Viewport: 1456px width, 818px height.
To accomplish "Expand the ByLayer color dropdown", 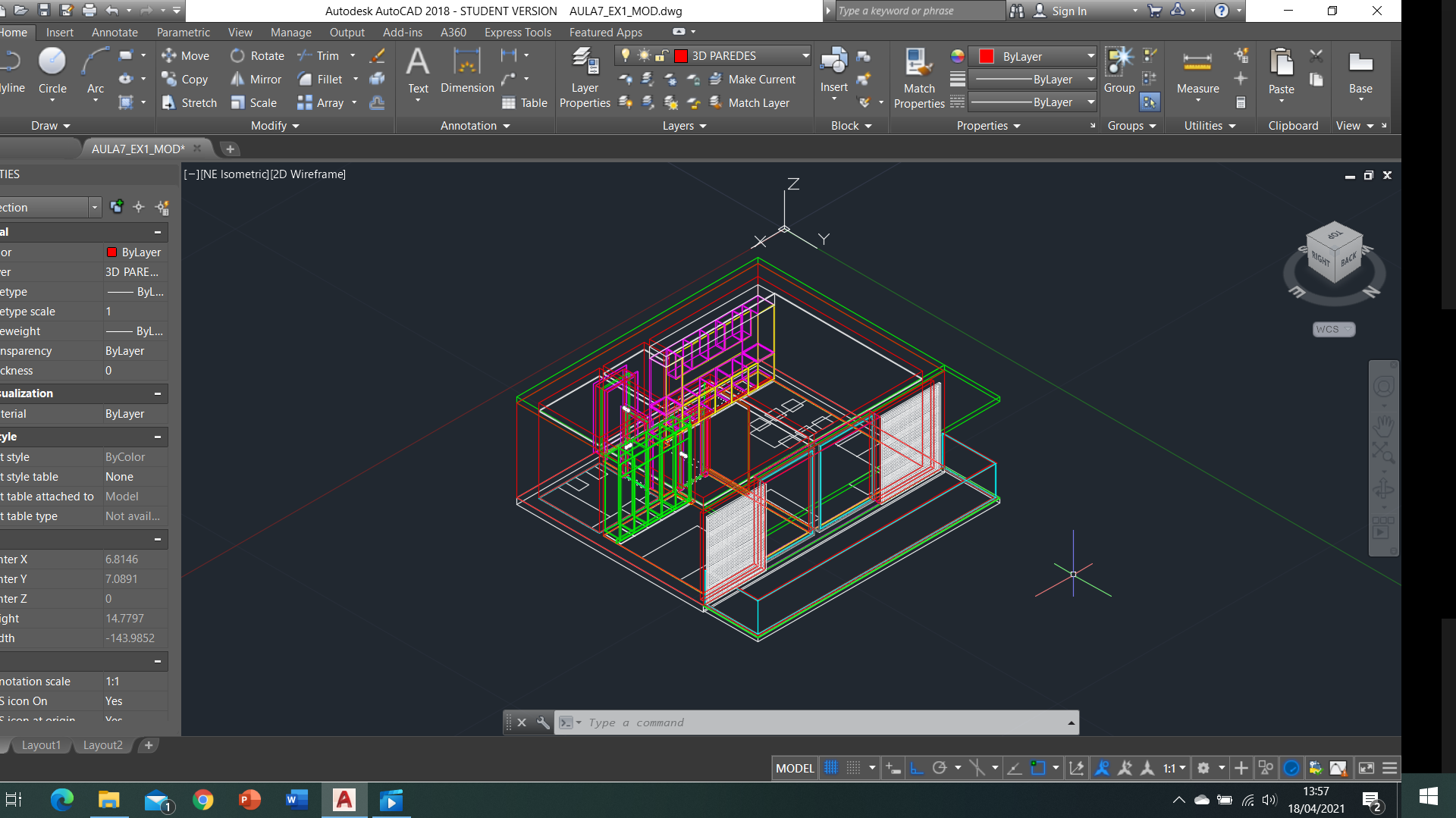I will pyautogui.click(x=1090, y=56).
